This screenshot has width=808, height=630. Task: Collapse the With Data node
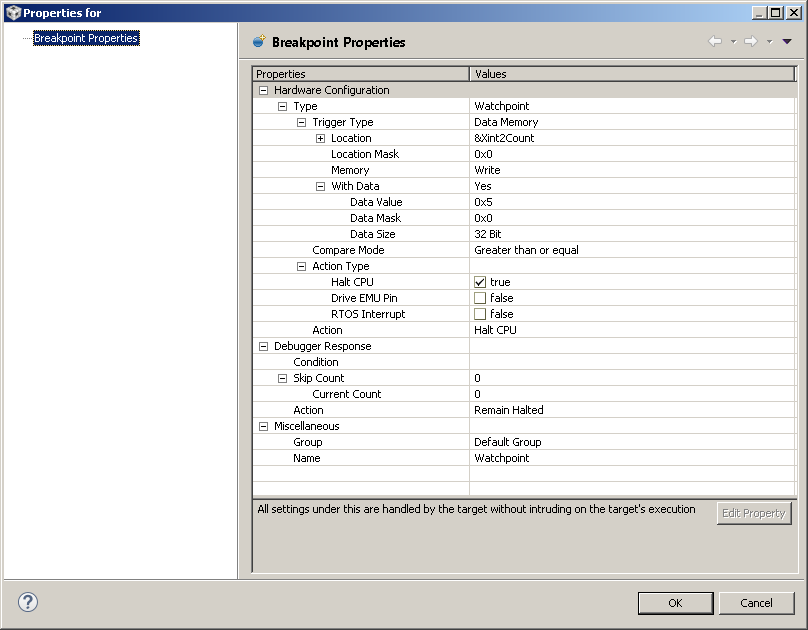(321, 186)
